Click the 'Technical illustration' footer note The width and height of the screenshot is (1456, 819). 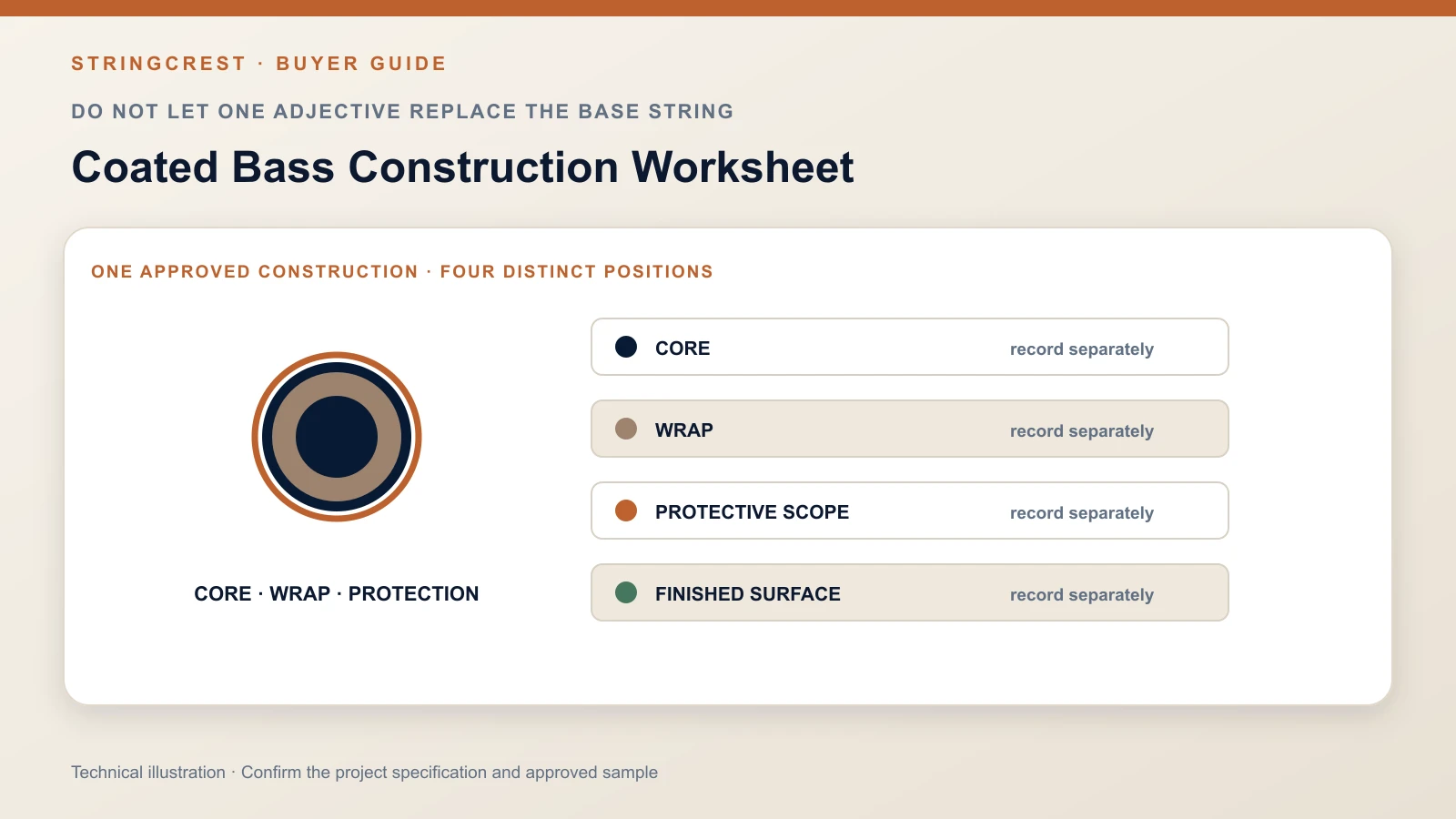(364, 773)
